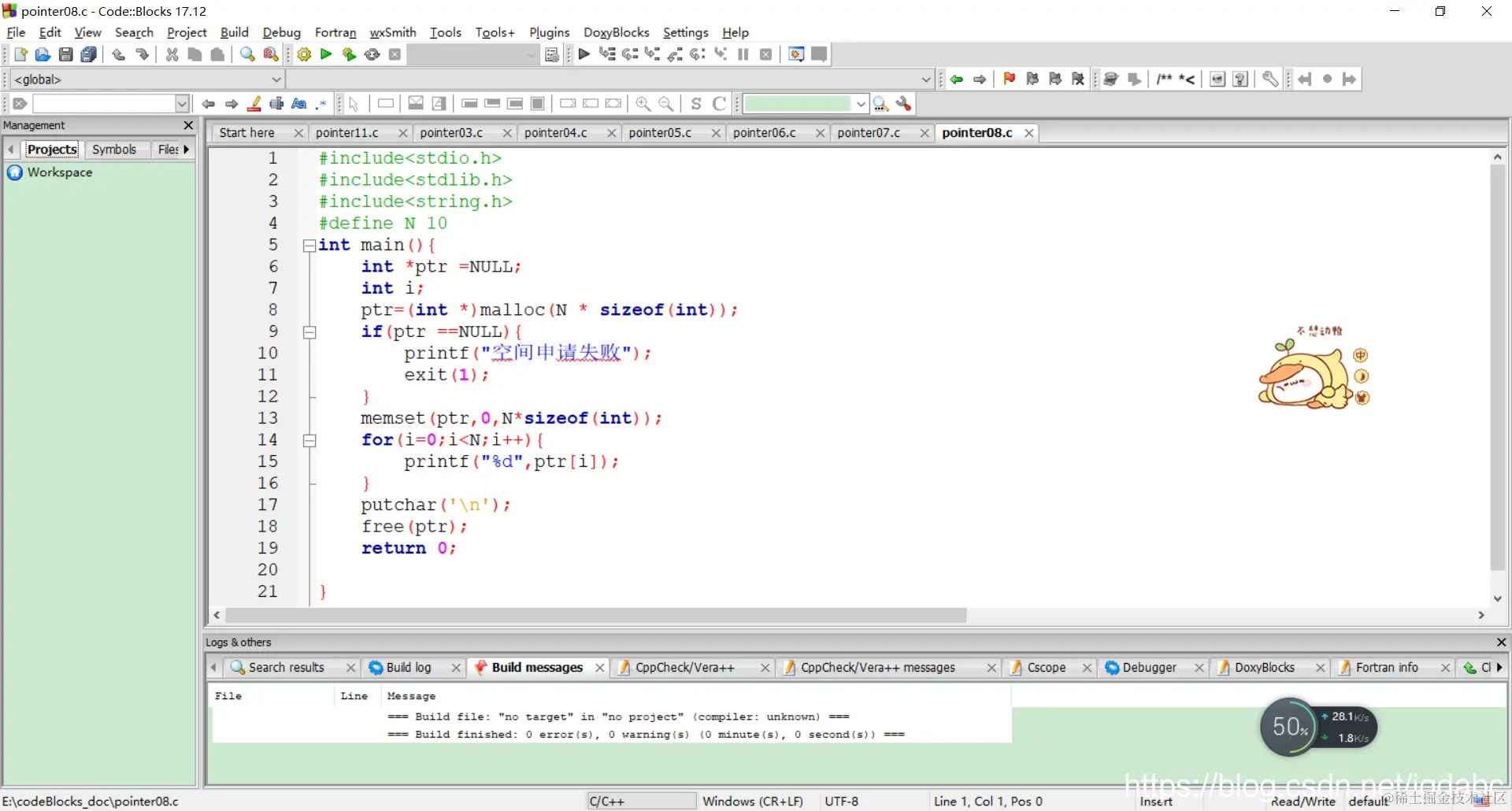
Task: Show more Management tabs with right arrow
Action: point(187,149)
